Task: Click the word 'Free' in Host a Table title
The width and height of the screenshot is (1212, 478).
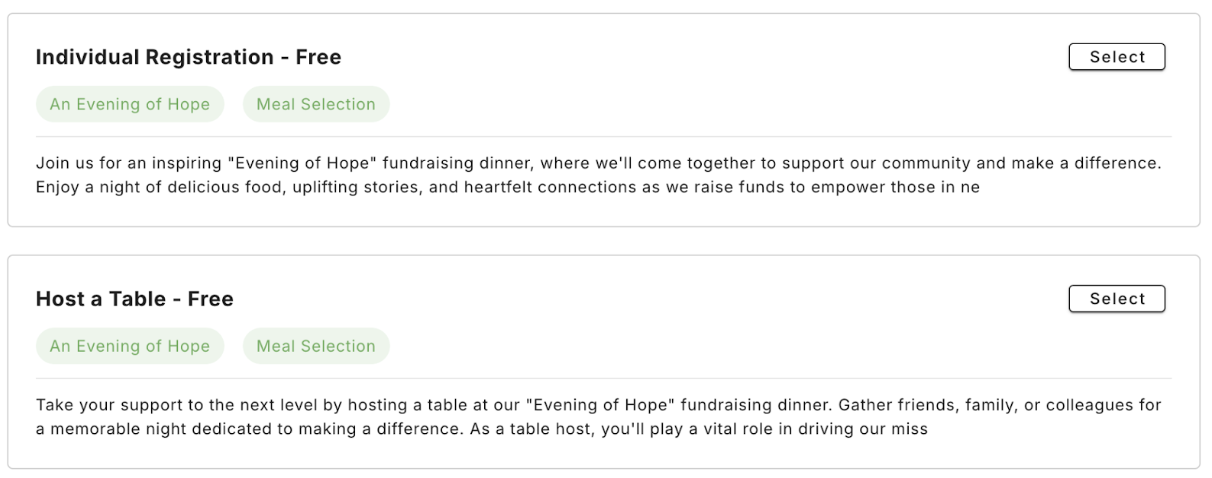Action: pos(211,299)
